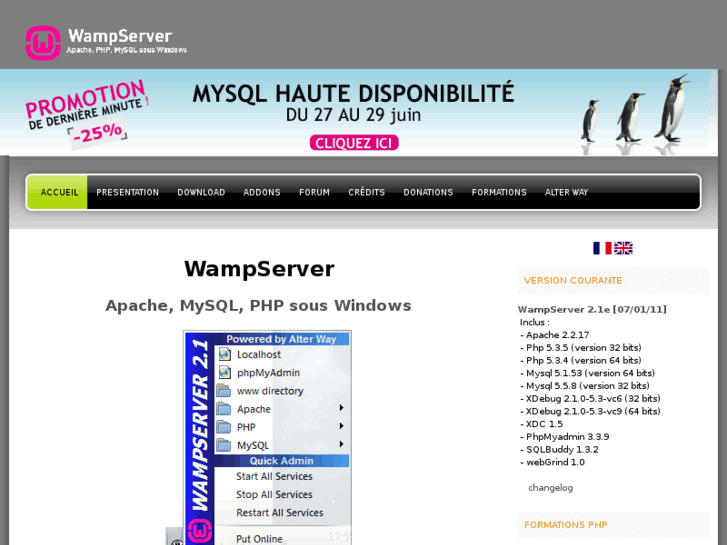727x545 pixels.
Task: Open the FORMATIONS menu item
Action: click(499, 192)
